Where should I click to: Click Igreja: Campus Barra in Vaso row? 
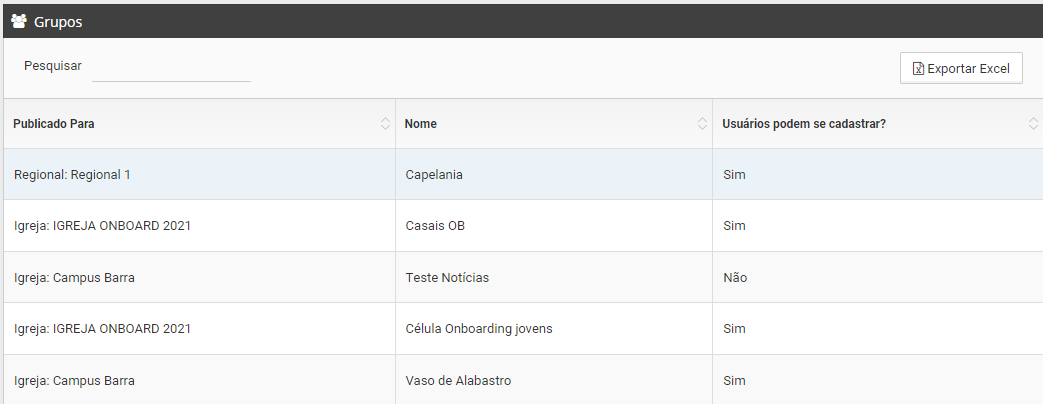(74, 381)
